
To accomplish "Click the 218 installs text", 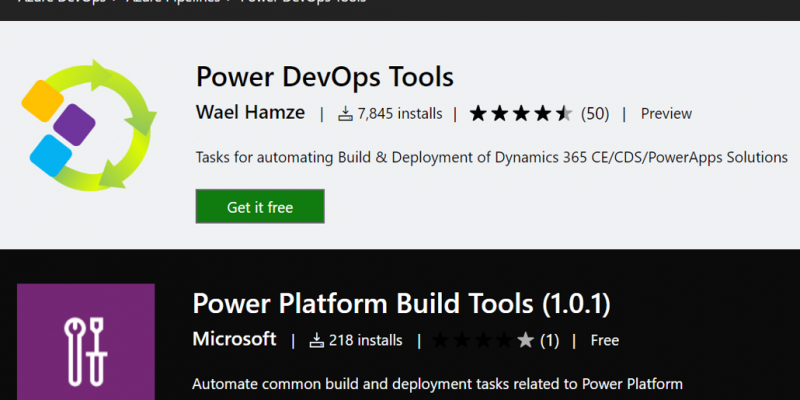I will (x=365, y=340).
